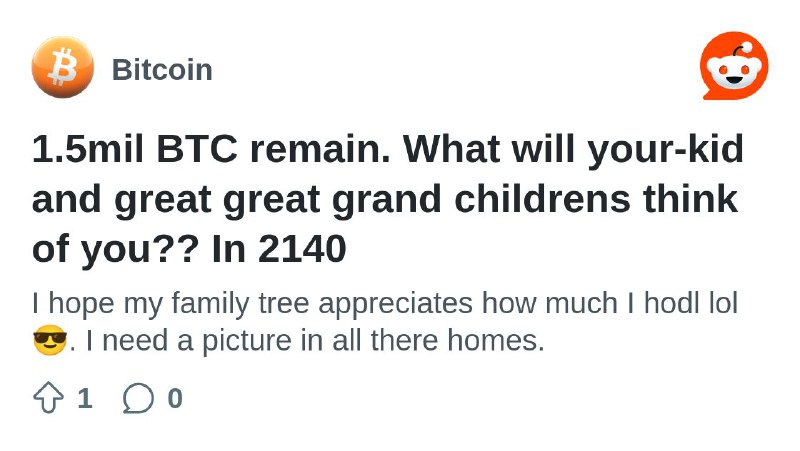The height and width of the screenshot is (451, 800).
Task: Open the Reddit Snoo logo
Action: click(735, 66)
